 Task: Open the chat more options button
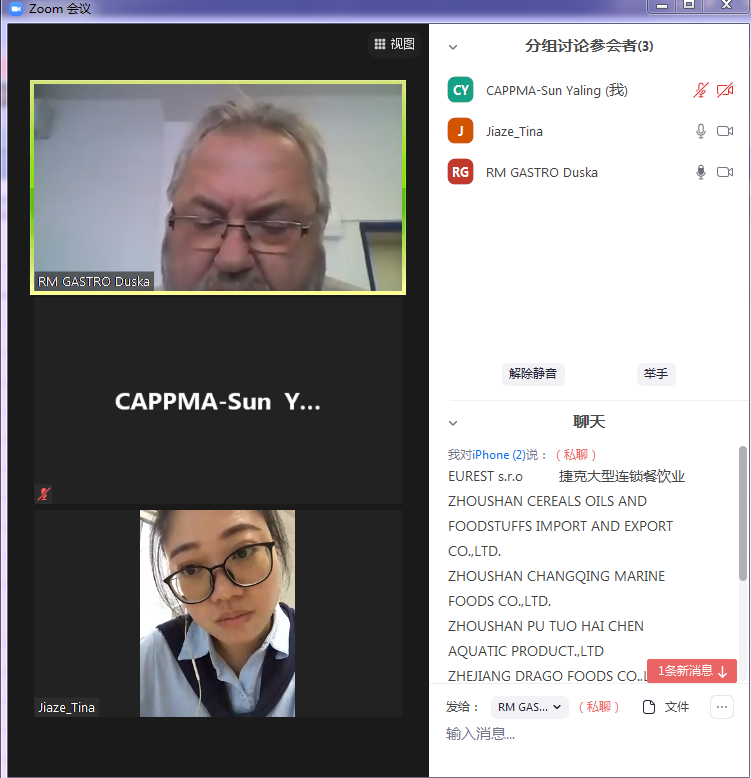tap(722, 707)
